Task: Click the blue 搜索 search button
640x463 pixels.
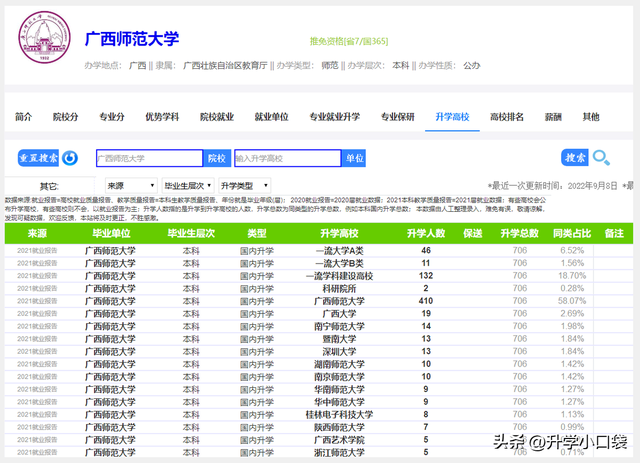Action: pos(575,158)
